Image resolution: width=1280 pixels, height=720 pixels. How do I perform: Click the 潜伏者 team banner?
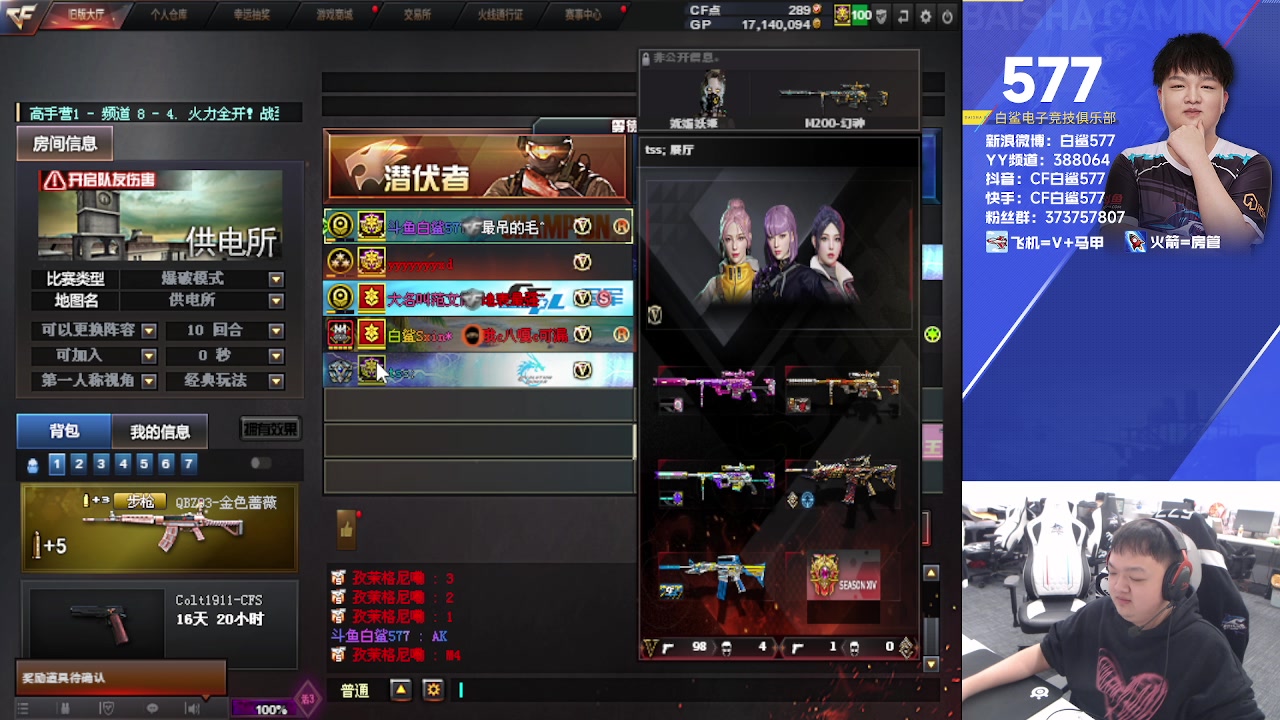tap(477, 167)
